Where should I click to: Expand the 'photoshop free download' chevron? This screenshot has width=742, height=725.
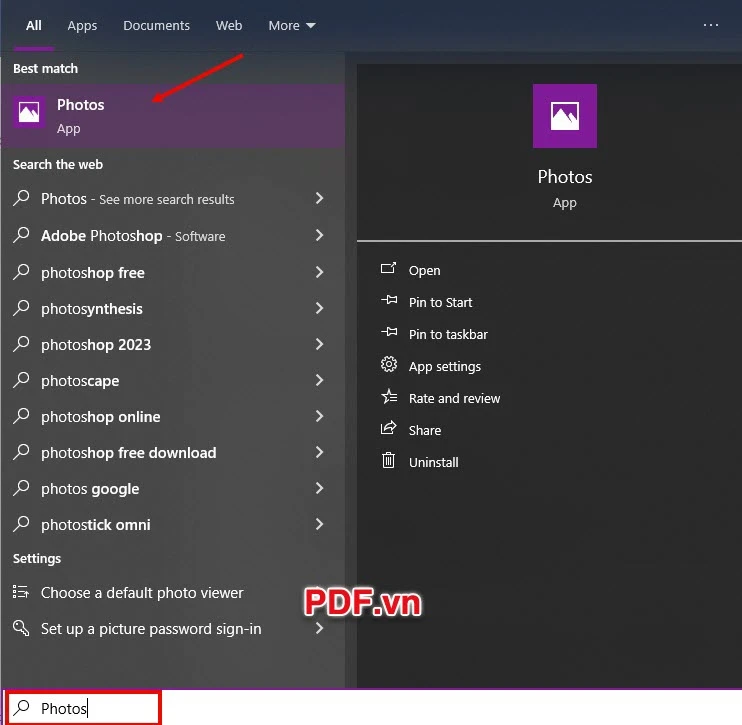[319, 452]
